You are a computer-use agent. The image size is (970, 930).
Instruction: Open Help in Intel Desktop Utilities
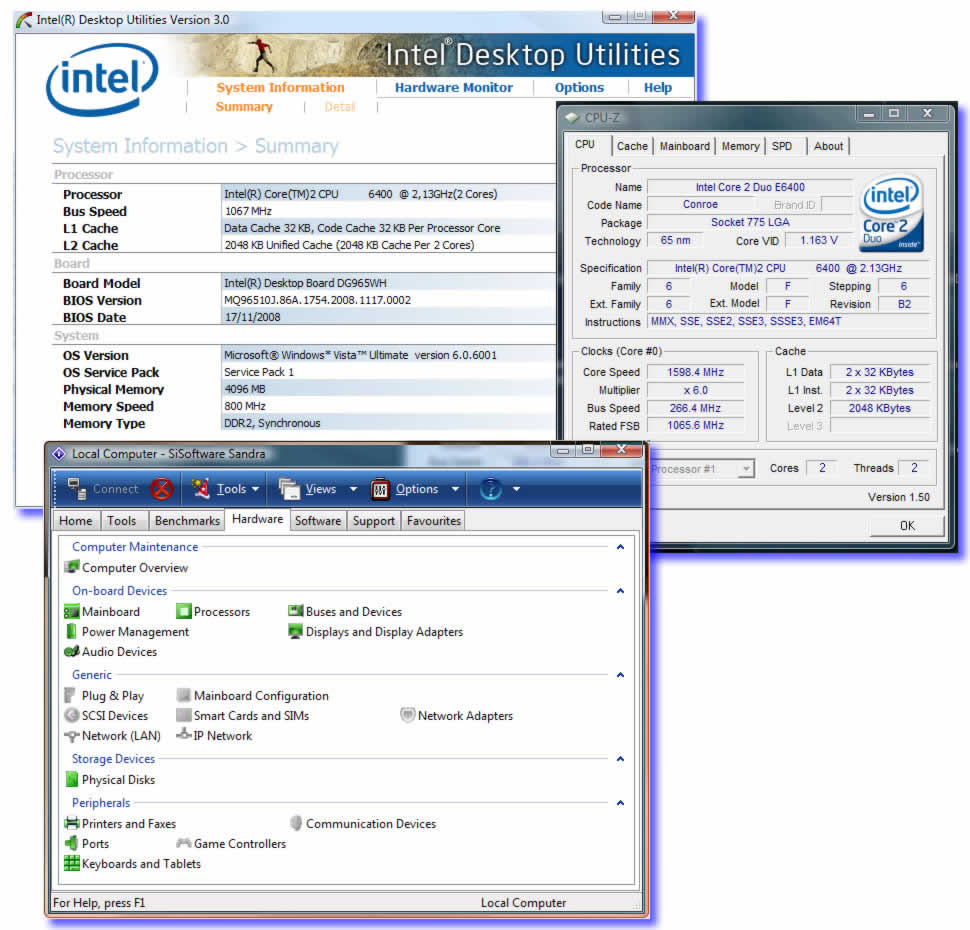coord(658,88)
